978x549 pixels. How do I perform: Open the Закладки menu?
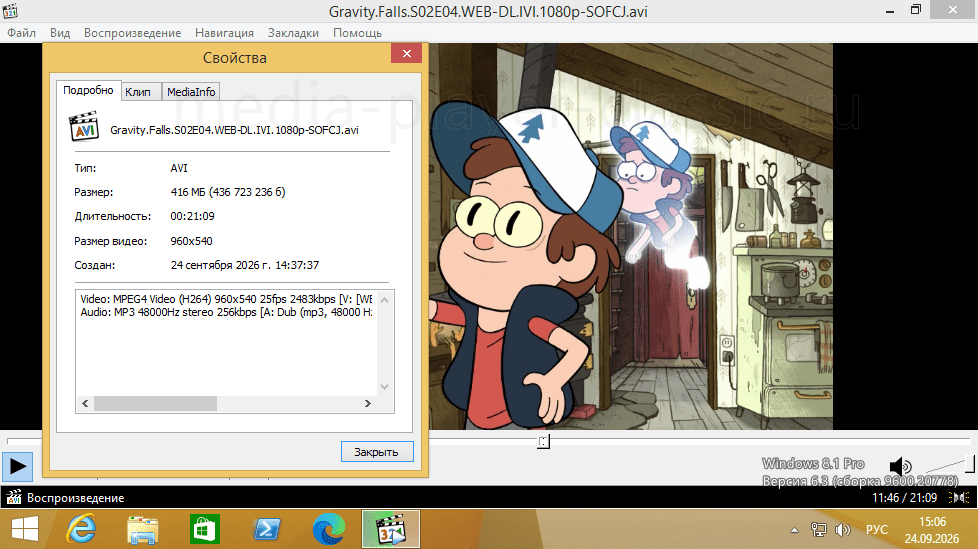coord(293,32)
